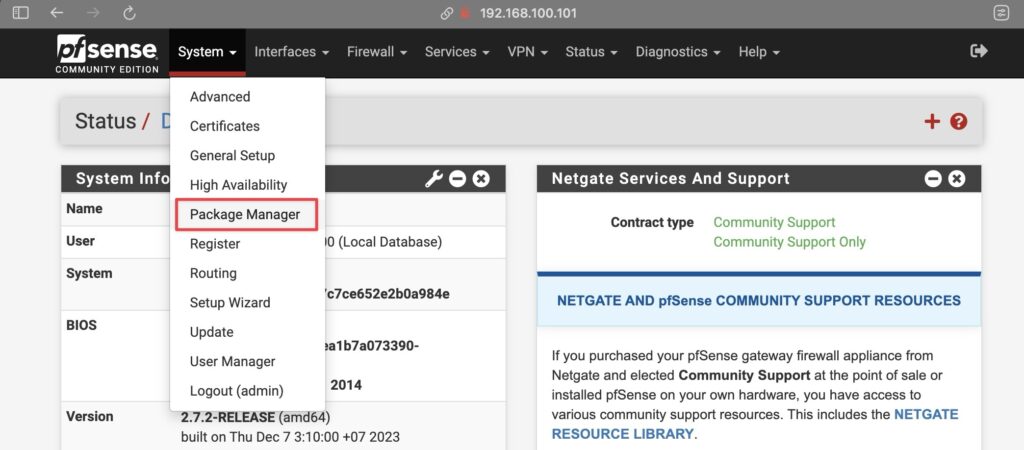The image size is (1024, 450).
Task: Click the Netgate Services And Support title
Action: tap(671, 178)
